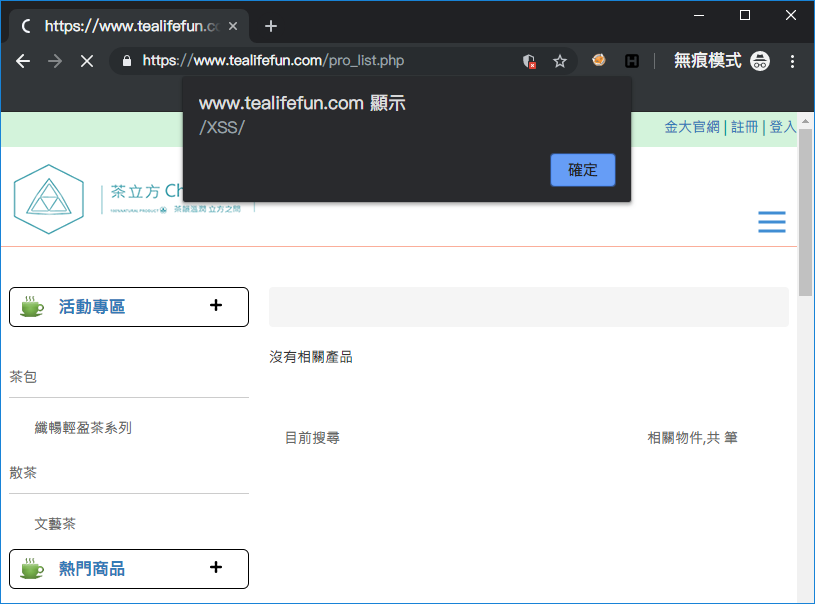Click the 熱門商品 heading
The height and width of the screenshot is (604, 815).
(92, 569)
